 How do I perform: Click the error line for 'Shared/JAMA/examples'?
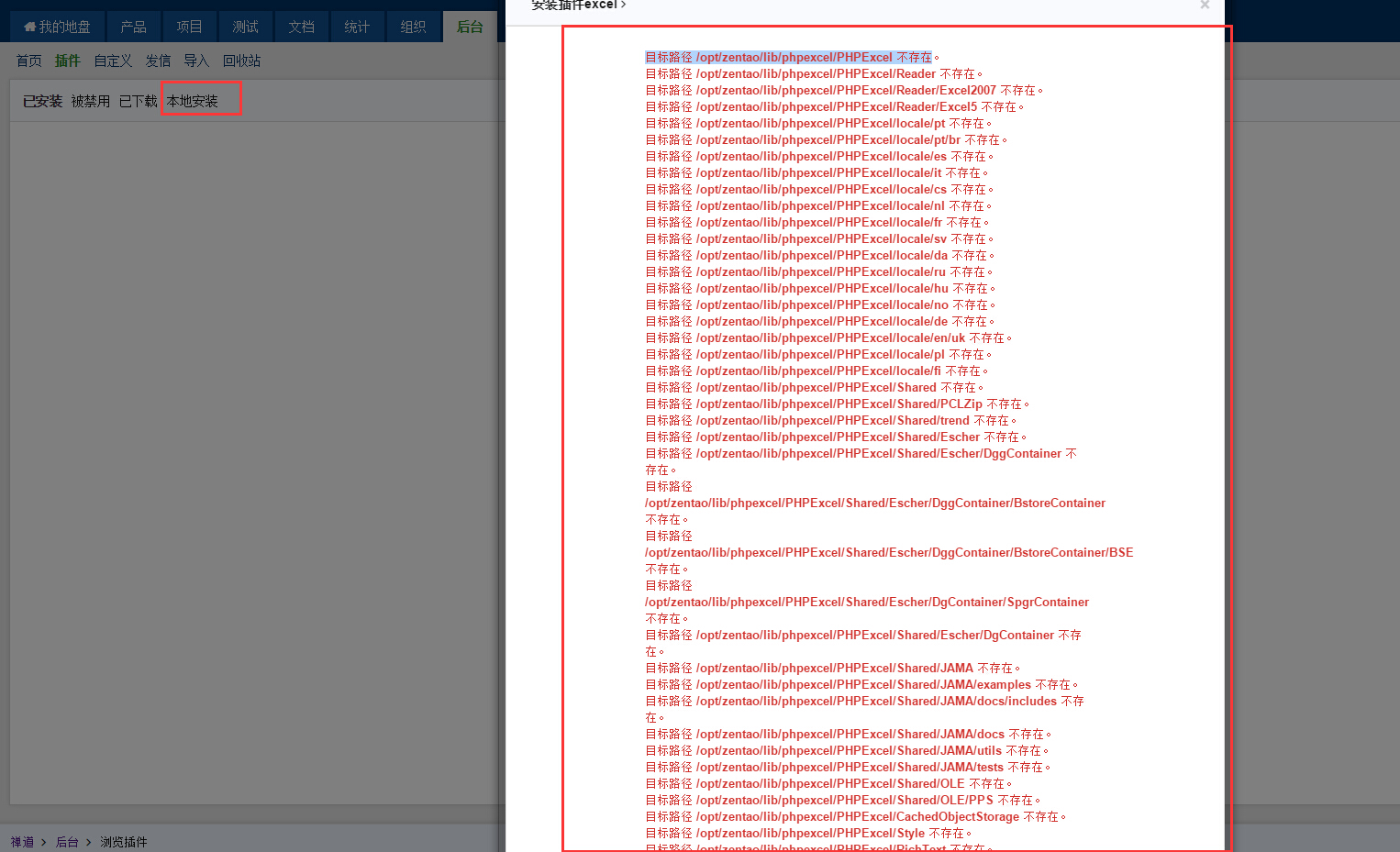[861, 685]
